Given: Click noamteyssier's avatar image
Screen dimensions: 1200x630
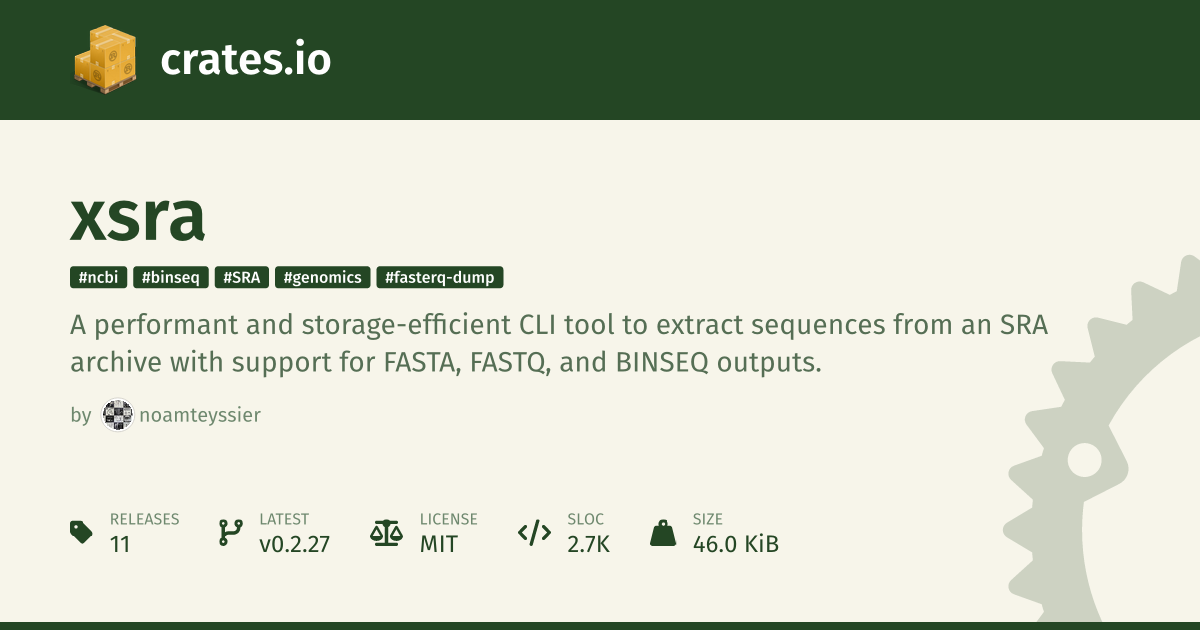Looking at the screenshot, I should (117, 415).
